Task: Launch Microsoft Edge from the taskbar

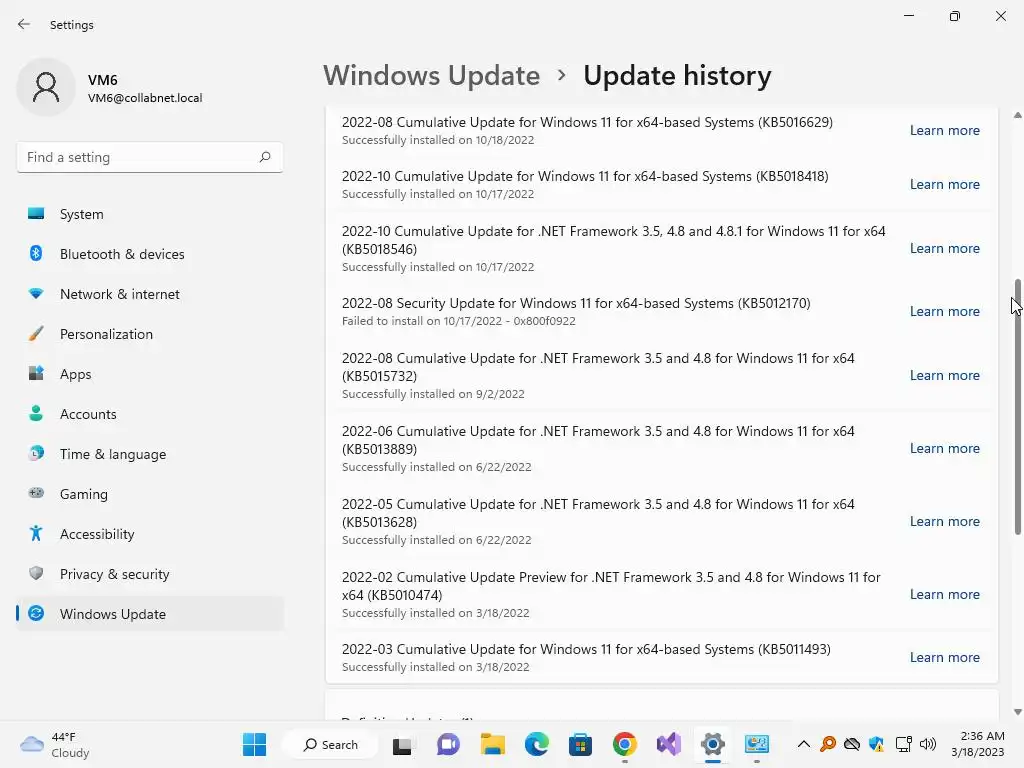Action: click(536, 744)
